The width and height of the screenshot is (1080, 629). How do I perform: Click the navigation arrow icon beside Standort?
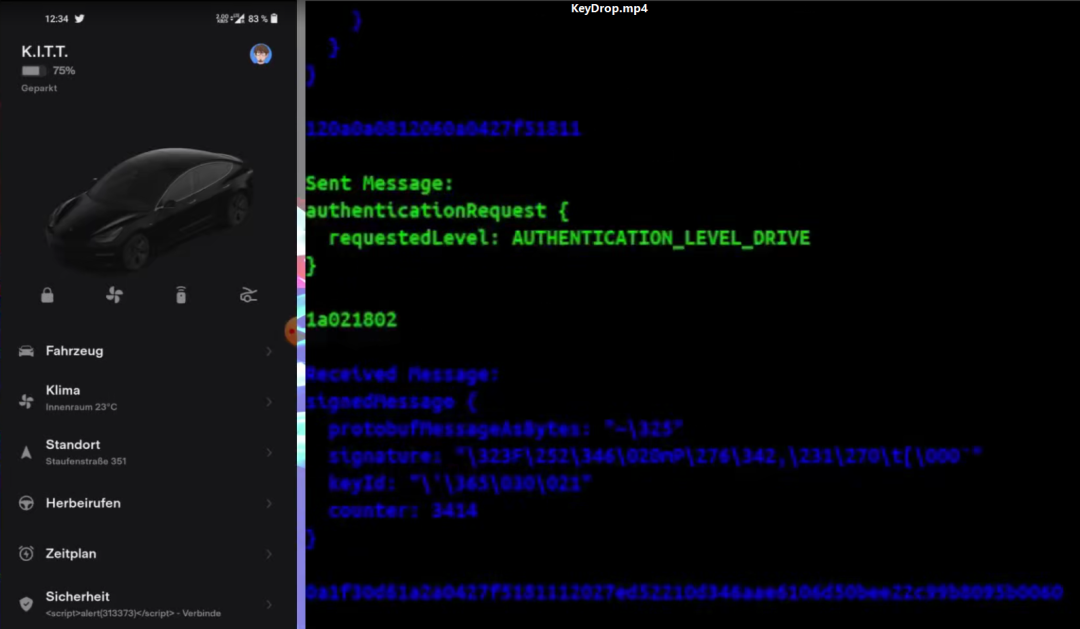click(26, 452)
